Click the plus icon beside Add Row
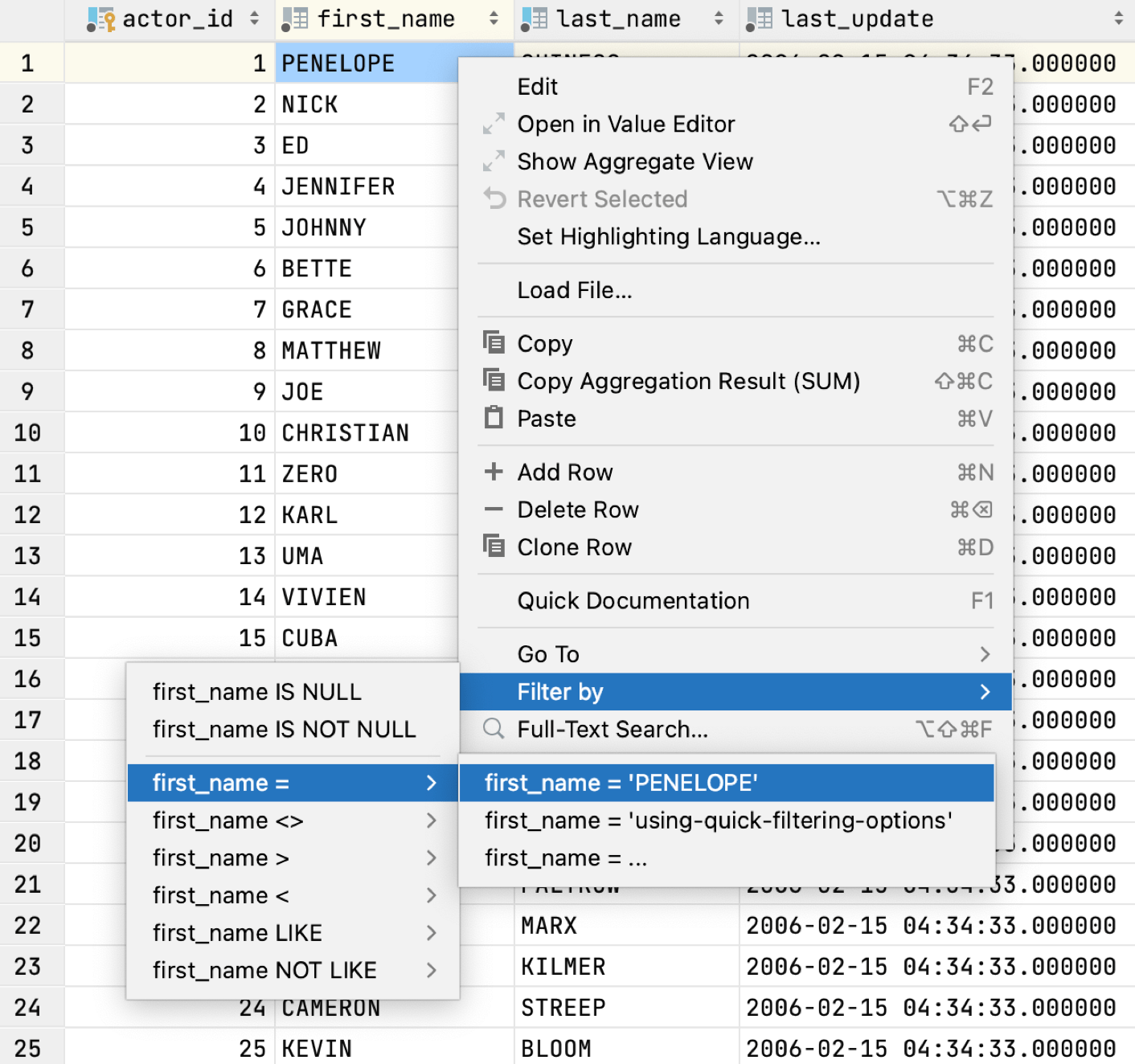This screenshot has width=1135, height=1064. 494,472
